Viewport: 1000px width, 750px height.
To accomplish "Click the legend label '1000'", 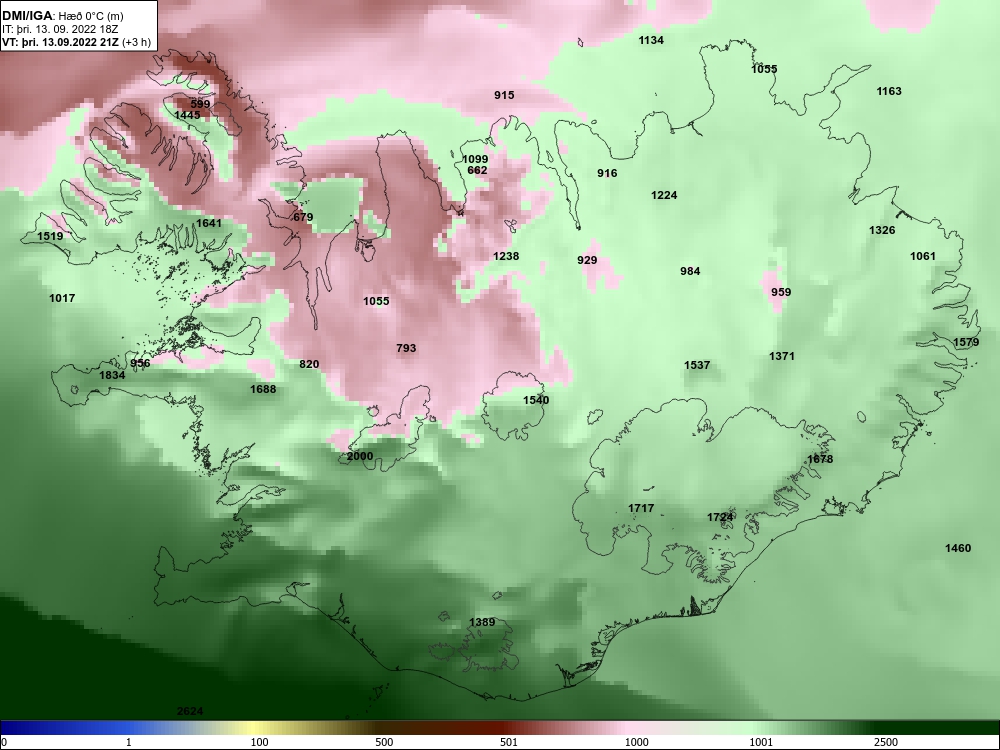I will (636, 742).
